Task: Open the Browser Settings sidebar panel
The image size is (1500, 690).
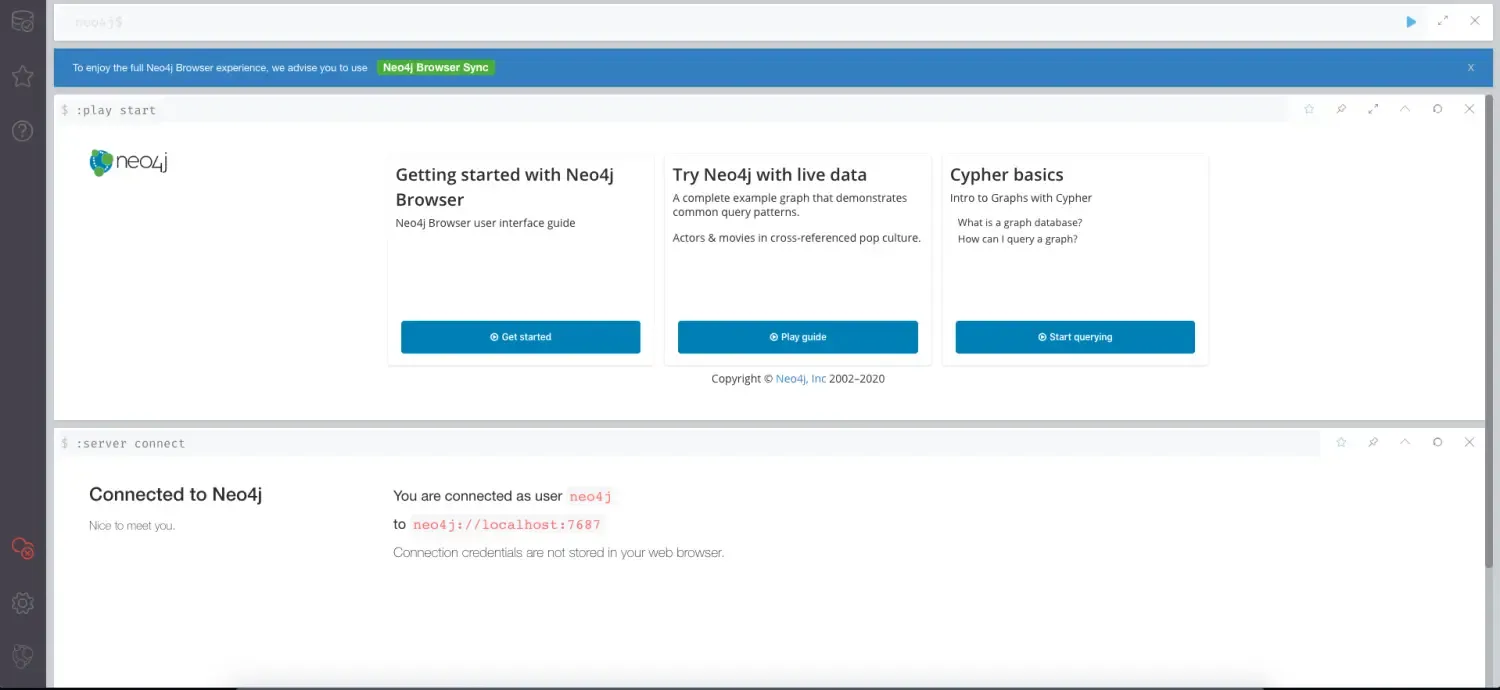Action: (x=22, y=603)
